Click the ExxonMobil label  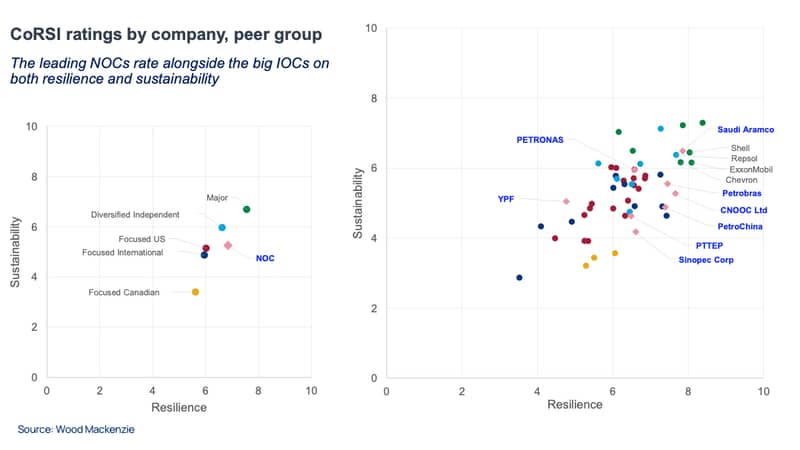[751, 169]
